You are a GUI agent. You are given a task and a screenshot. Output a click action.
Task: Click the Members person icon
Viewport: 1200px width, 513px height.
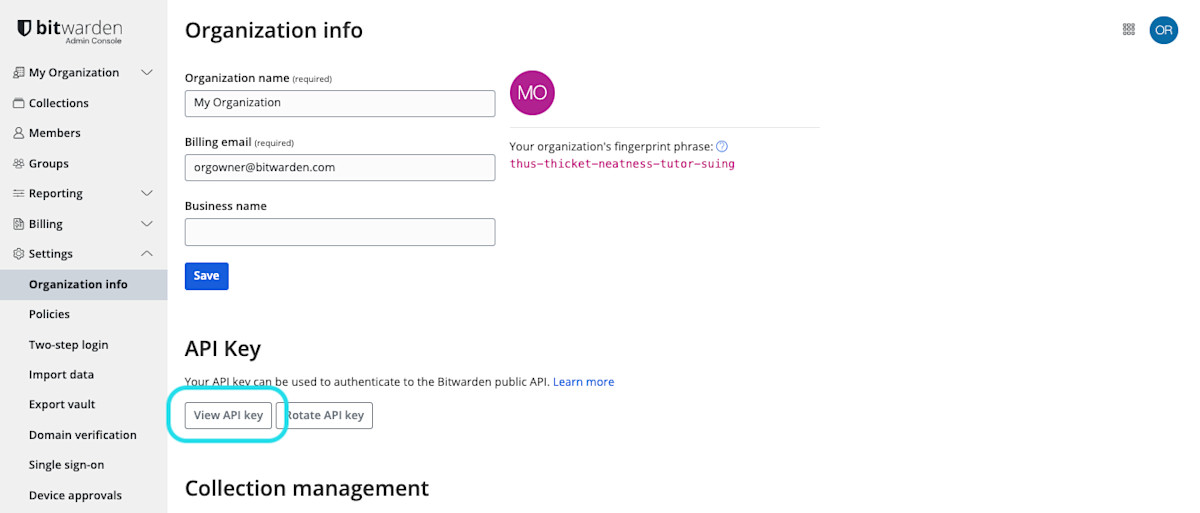point(18,133)
